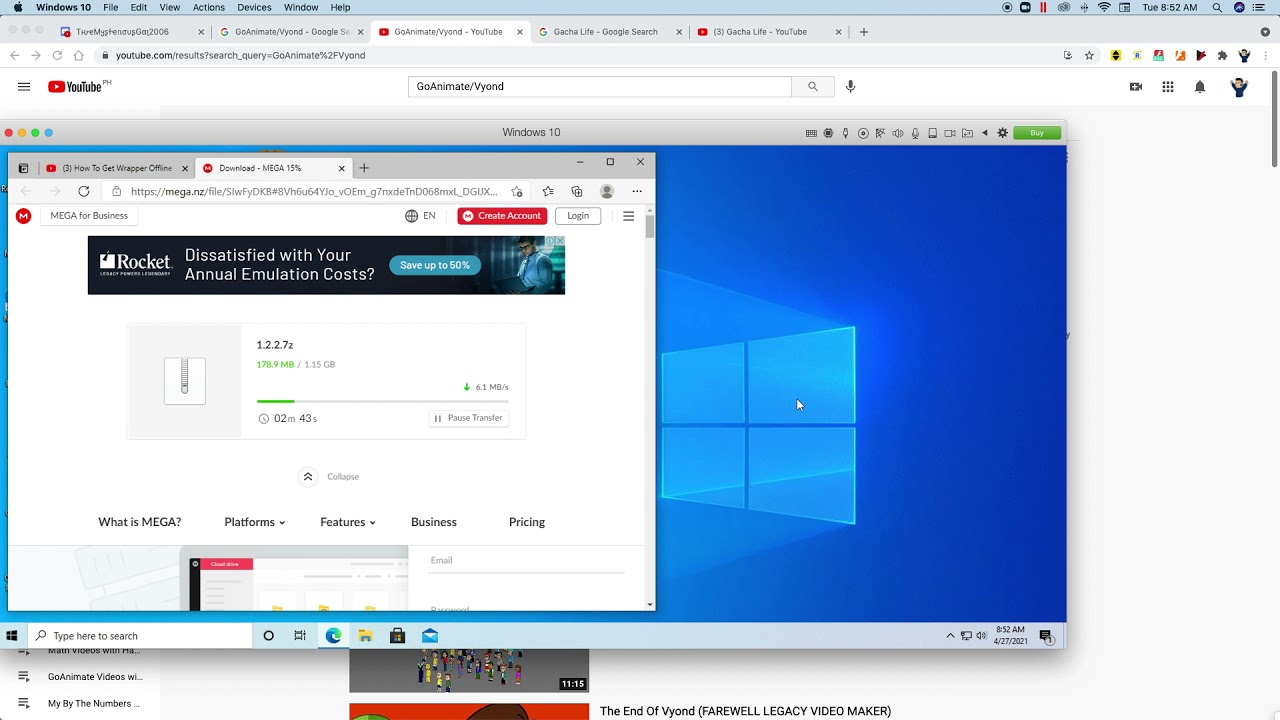Reload the MEGA page in Edge
This screenshot has width=1280, height=720.
point(84,191)
